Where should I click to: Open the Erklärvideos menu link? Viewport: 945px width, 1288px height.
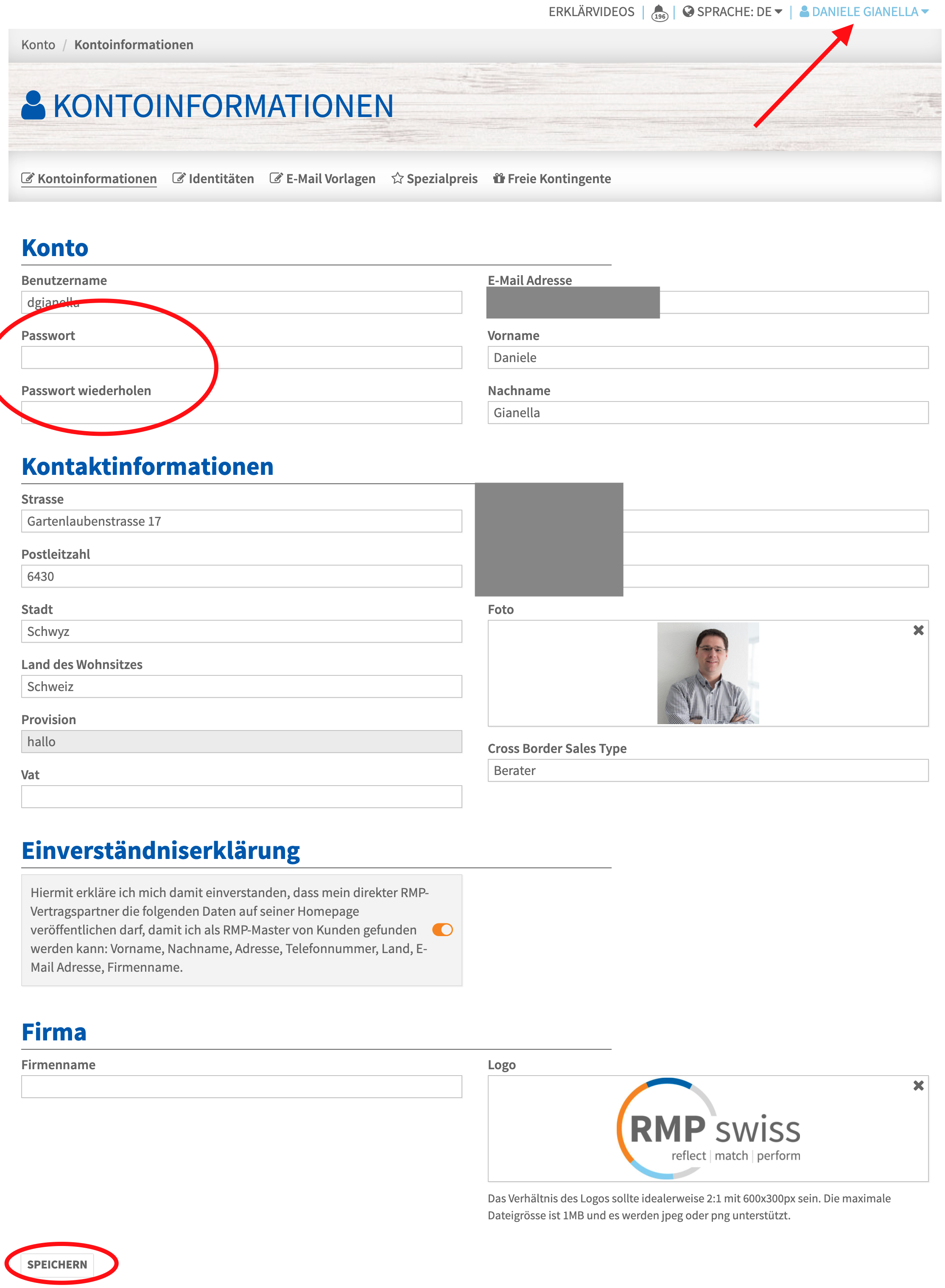click(x=592, y=11)
